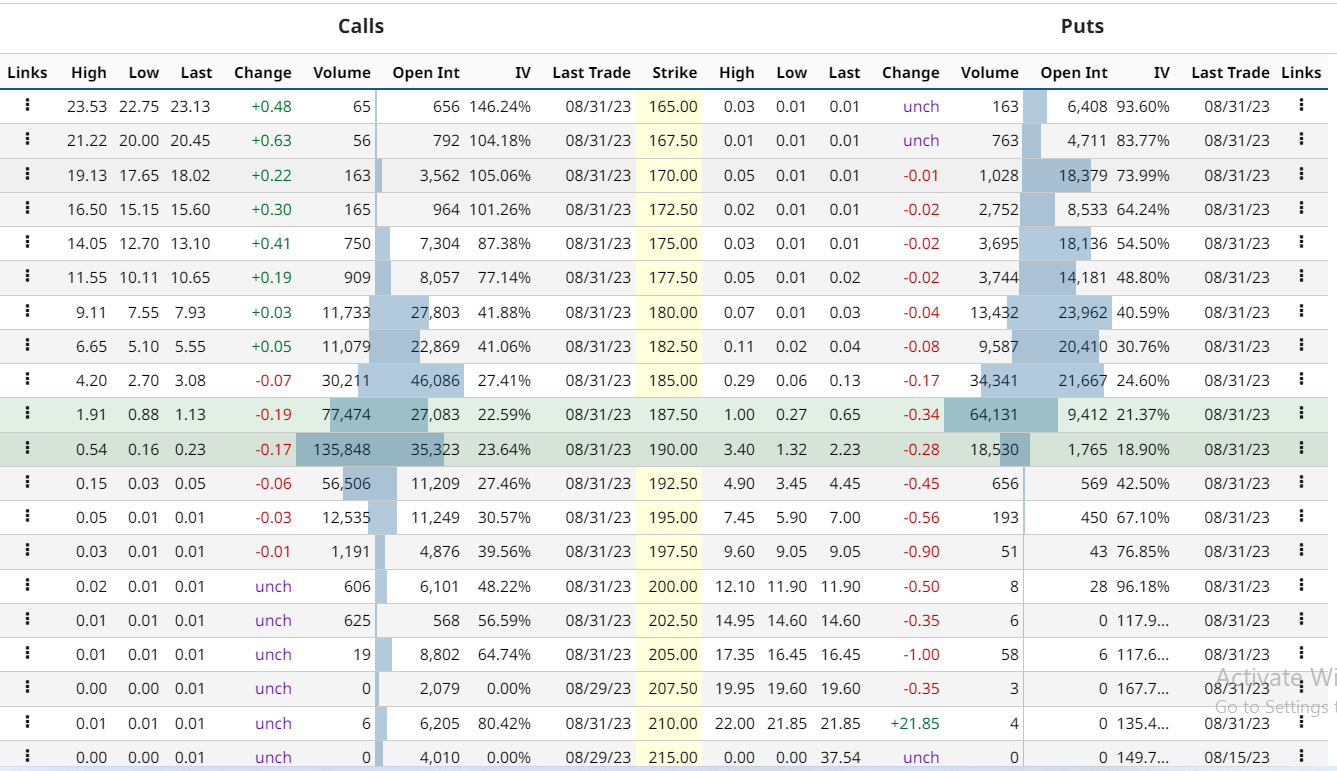Open calls links menu for 190.00 strike
The image size is (1337, 771).
click(x=27, y=448)
